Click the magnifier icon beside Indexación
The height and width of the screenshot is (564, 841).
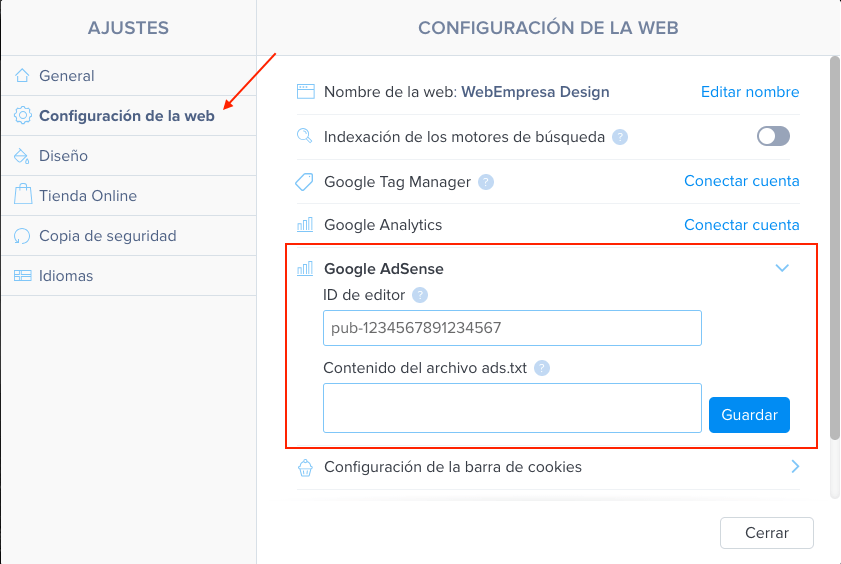pyautogui.click(x=304, y=135)
